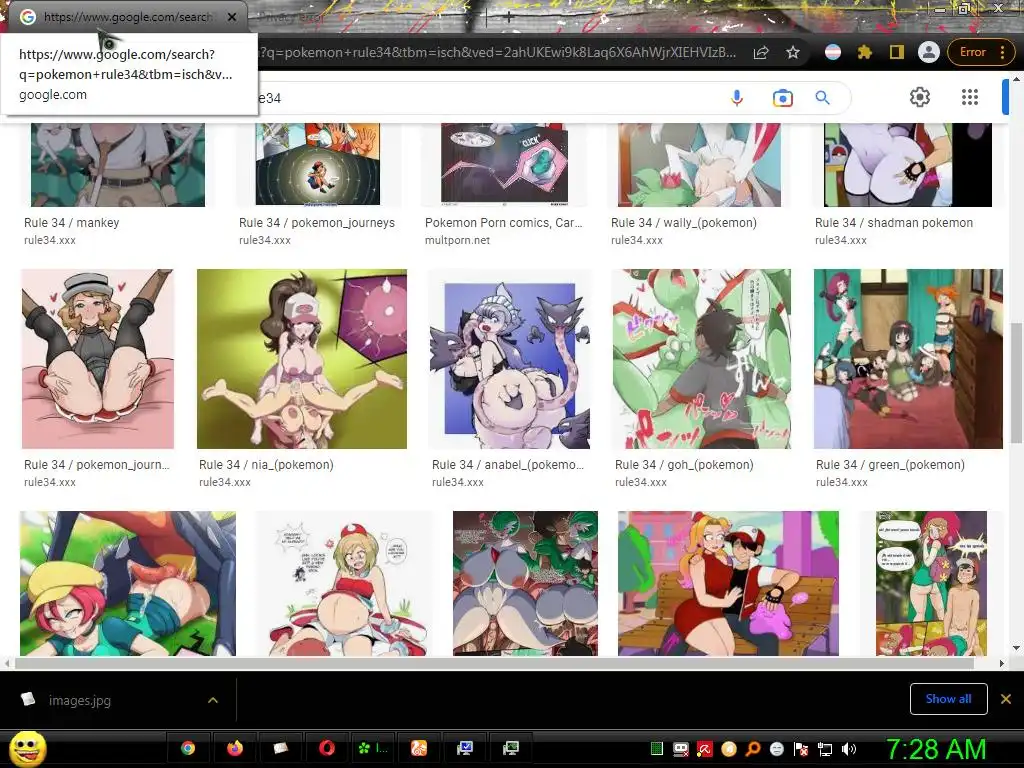Click Show all downloads button
This screenshot has width=1024, height=768.
(x=948, y=699)
